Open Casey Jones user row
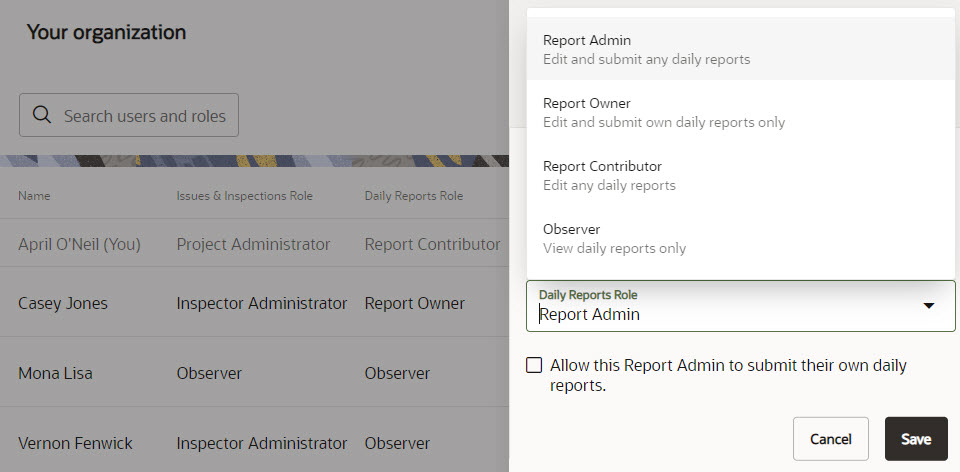 [254, 303]
